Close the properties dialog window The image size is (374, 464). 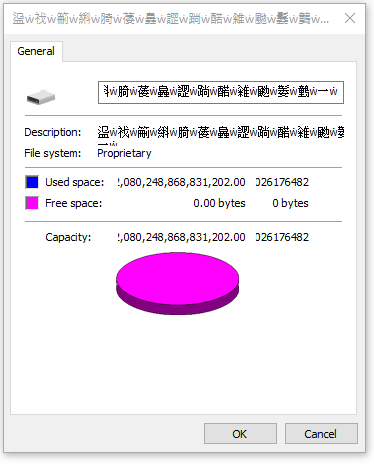click(x=350, y=18)
